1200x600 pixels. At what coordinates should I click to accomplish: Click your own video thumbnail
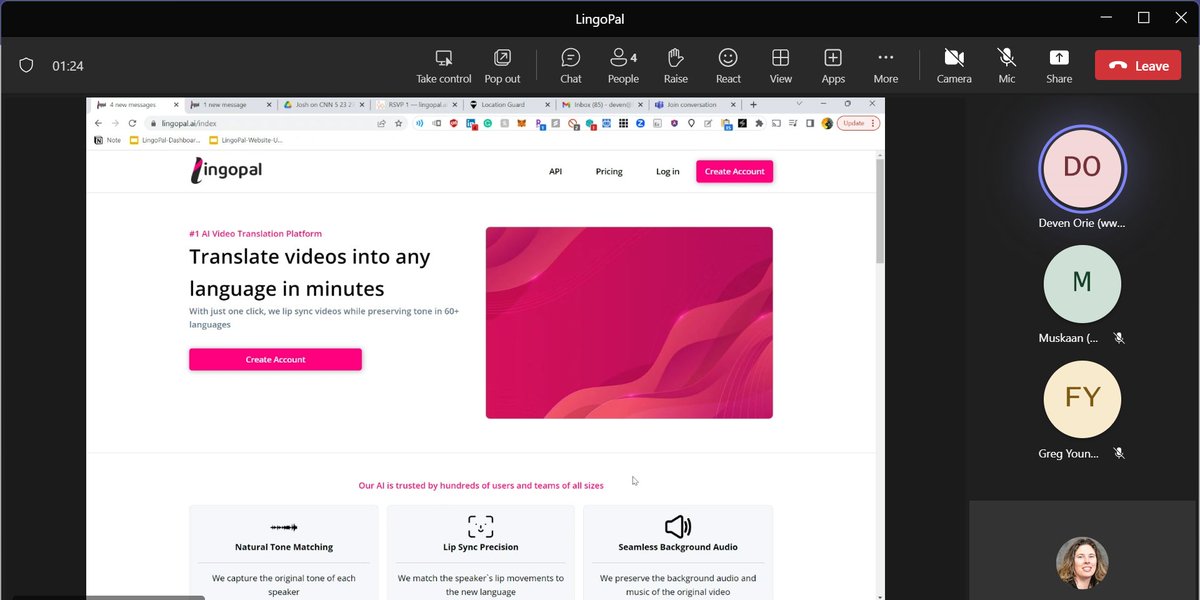click(1083, 562)
